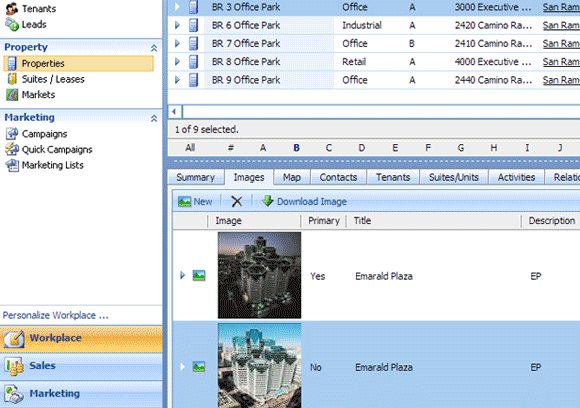Switch to the Map tab
Image resolution: width=580 pixels, height=408 pixels.
pos(292,177)
